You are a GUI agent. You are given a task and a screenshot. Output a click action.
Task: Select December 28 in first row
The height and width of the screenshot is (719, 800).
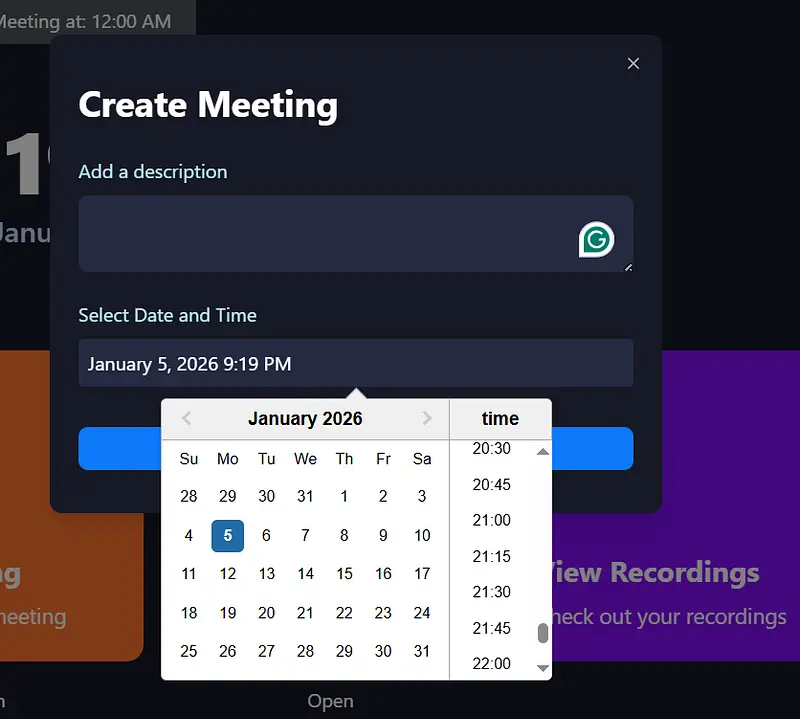(189, 496)
